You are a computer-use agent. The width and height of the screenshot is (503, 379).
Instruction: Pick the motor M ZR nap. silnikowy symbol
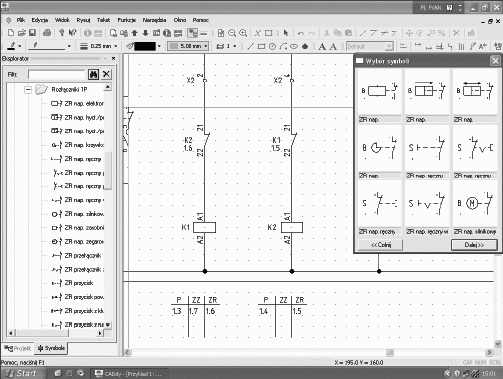point(475,209)
